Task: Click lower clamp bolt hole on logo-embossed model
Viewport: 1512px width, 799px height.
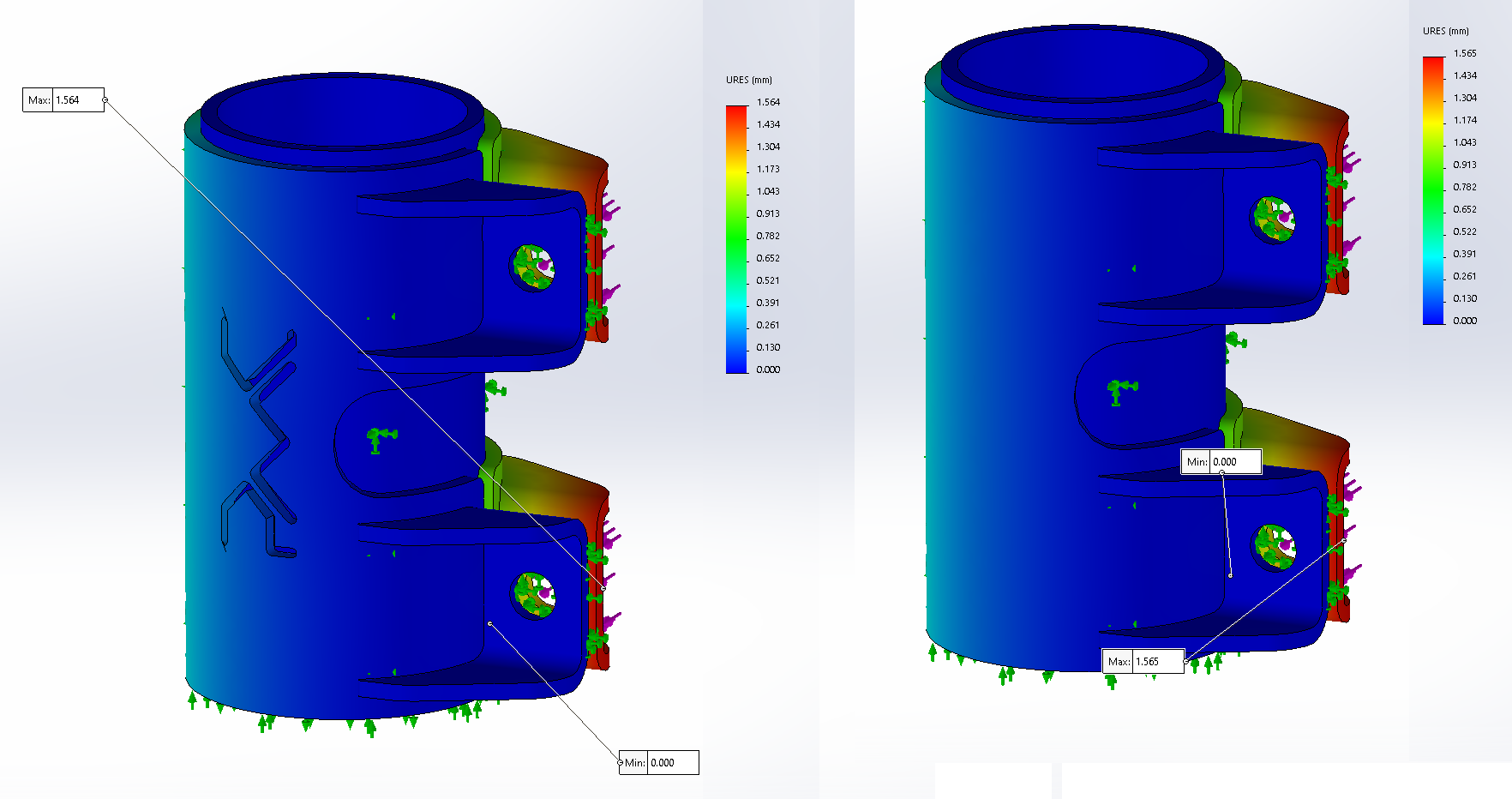Action: (534, 595)
